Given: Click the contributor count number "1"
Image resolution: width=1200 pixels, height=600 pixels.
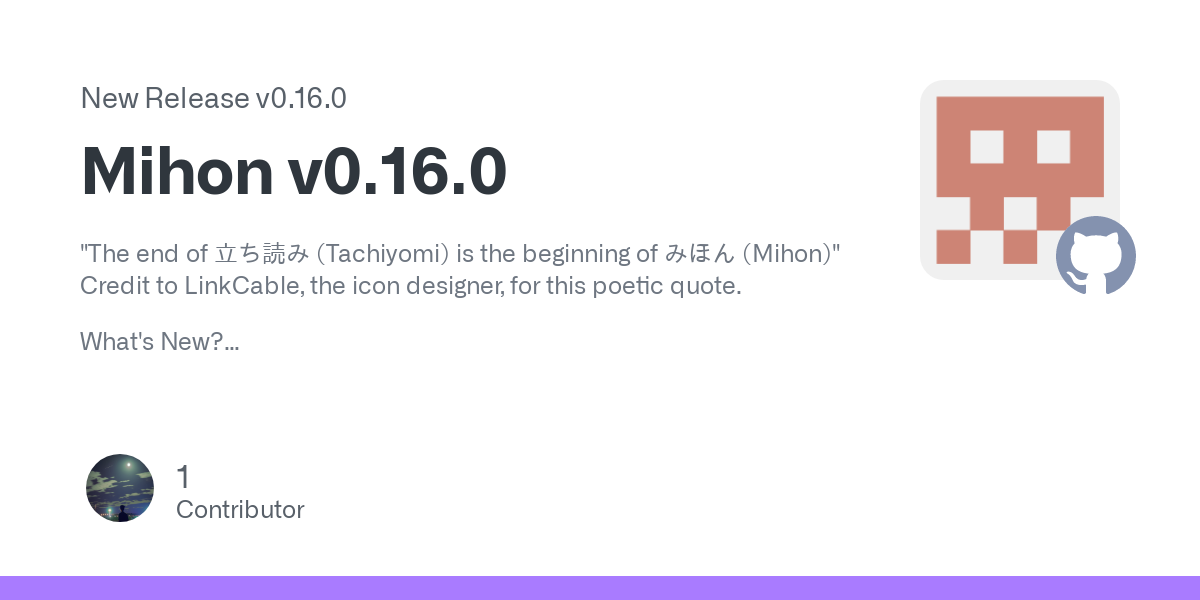Looking at the screenshot, I should (x=182, y=477).
